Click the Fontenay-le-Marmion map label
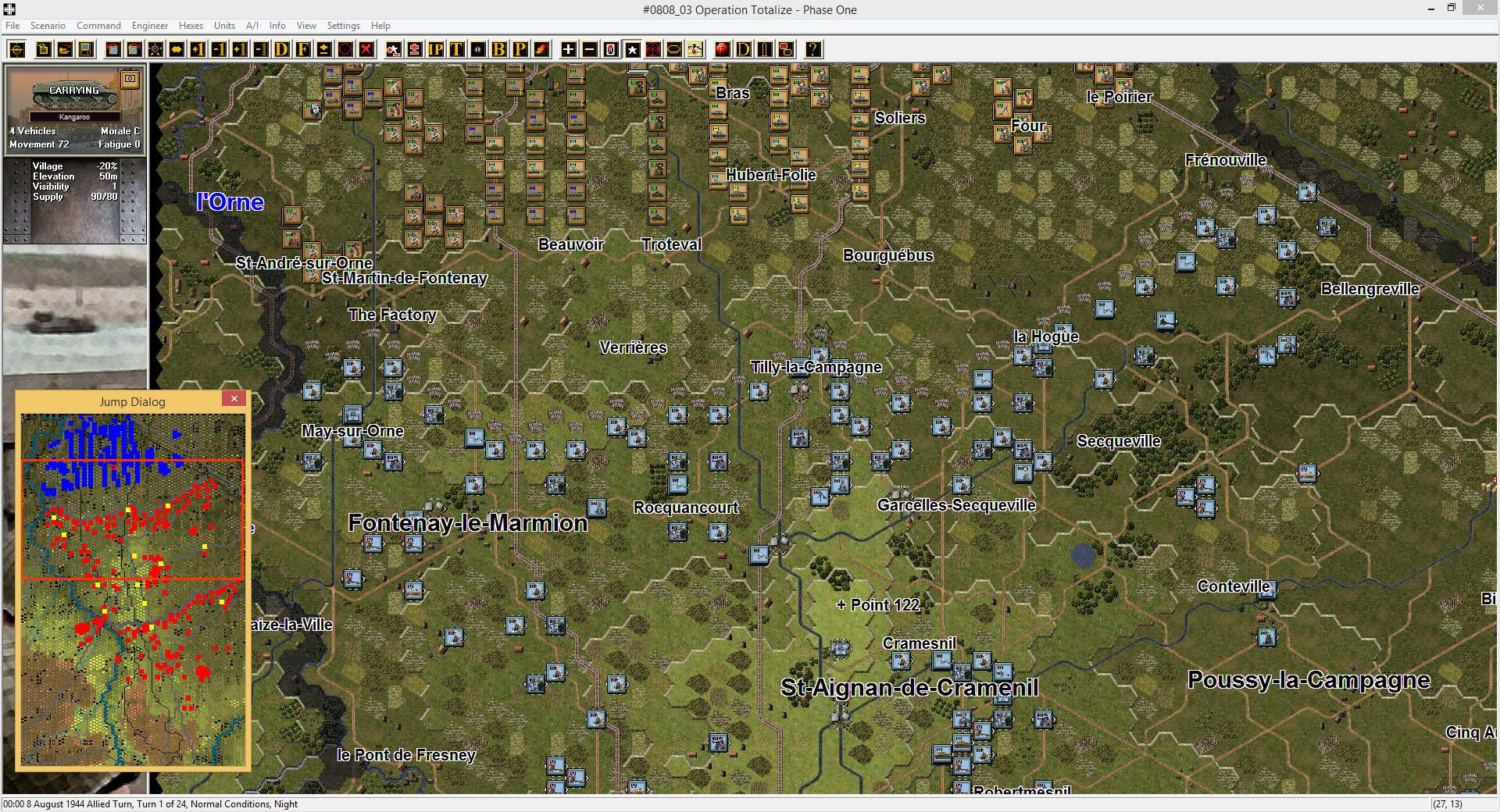This screenshot has width=1500, height=812. click(467, 523)
